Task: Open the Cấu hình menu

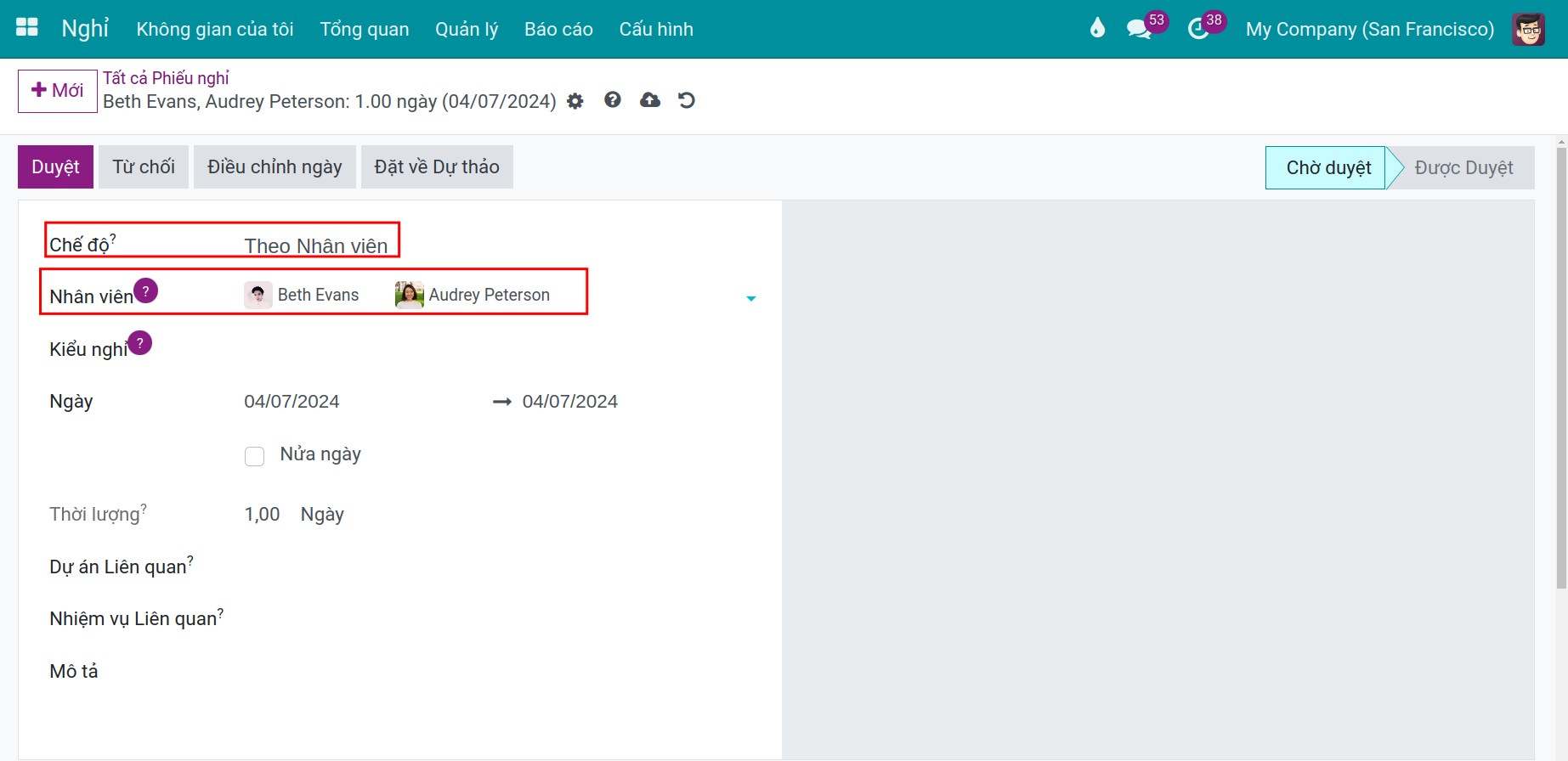Action: (x=656, y=29)
